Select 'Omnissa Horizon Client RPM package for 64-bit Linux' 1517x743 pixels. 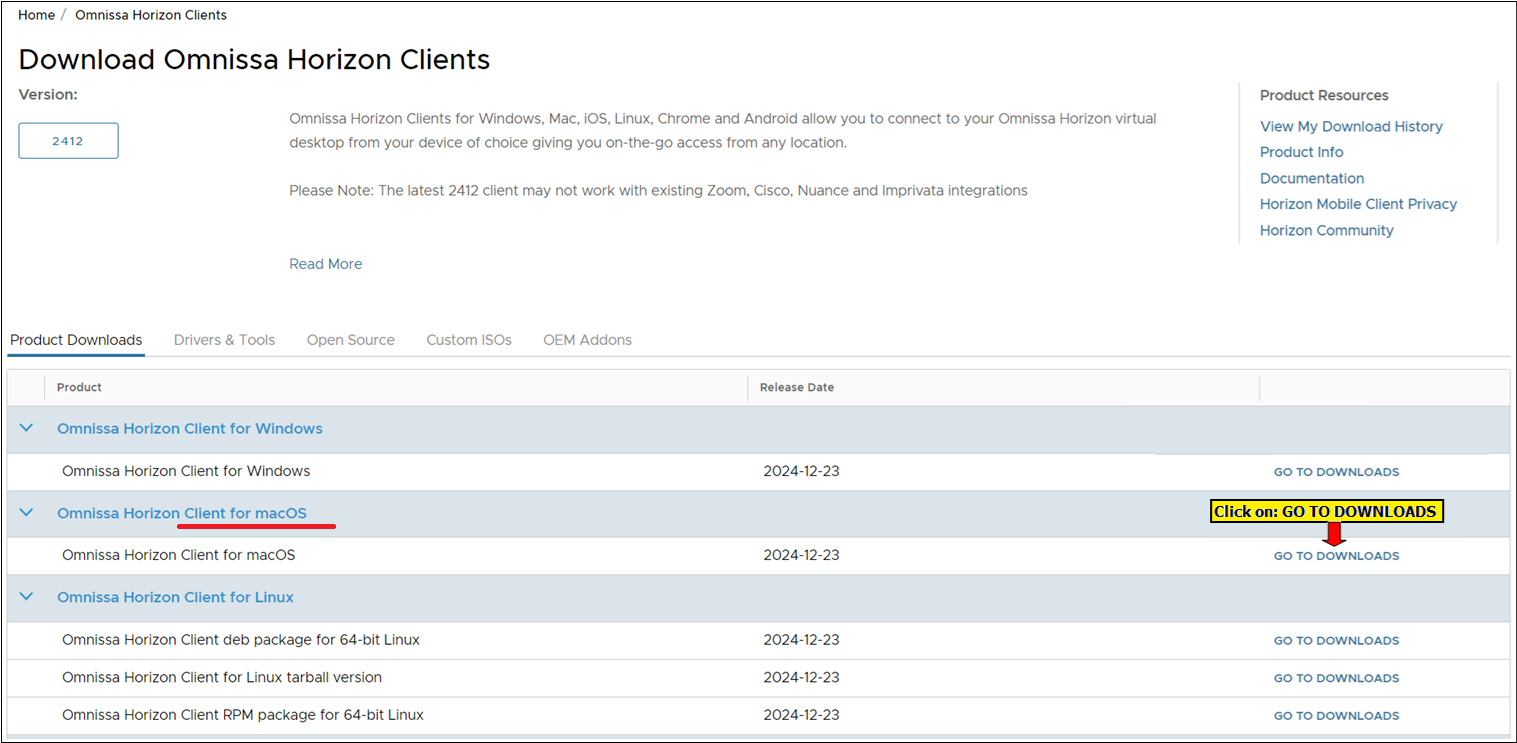pyautogui.click(x=243, y=715)
